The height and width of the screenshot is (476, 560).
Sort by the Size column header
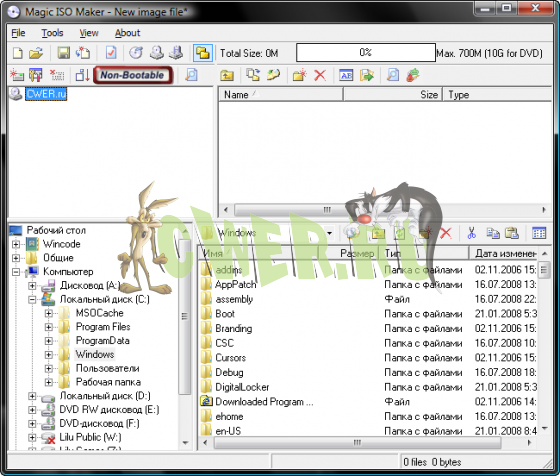393,95
